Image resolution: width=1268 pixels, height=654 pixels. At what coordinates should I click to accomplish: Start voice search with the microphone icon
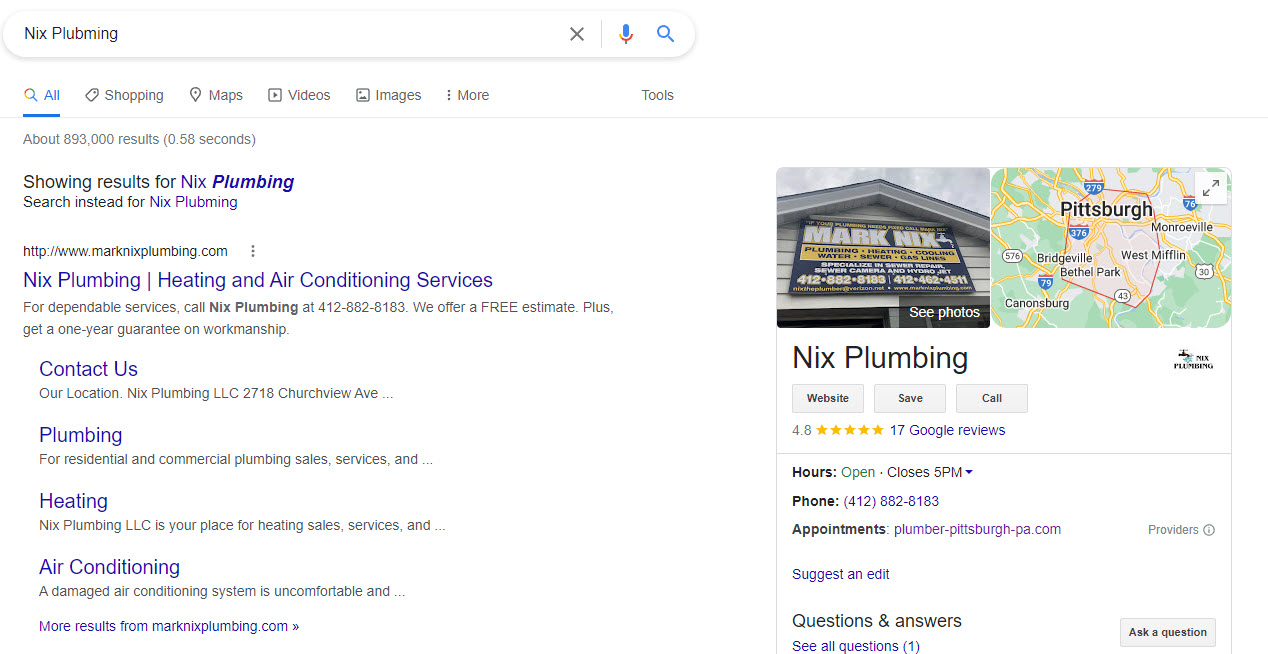pyautogui.click(x=626, y=34)
